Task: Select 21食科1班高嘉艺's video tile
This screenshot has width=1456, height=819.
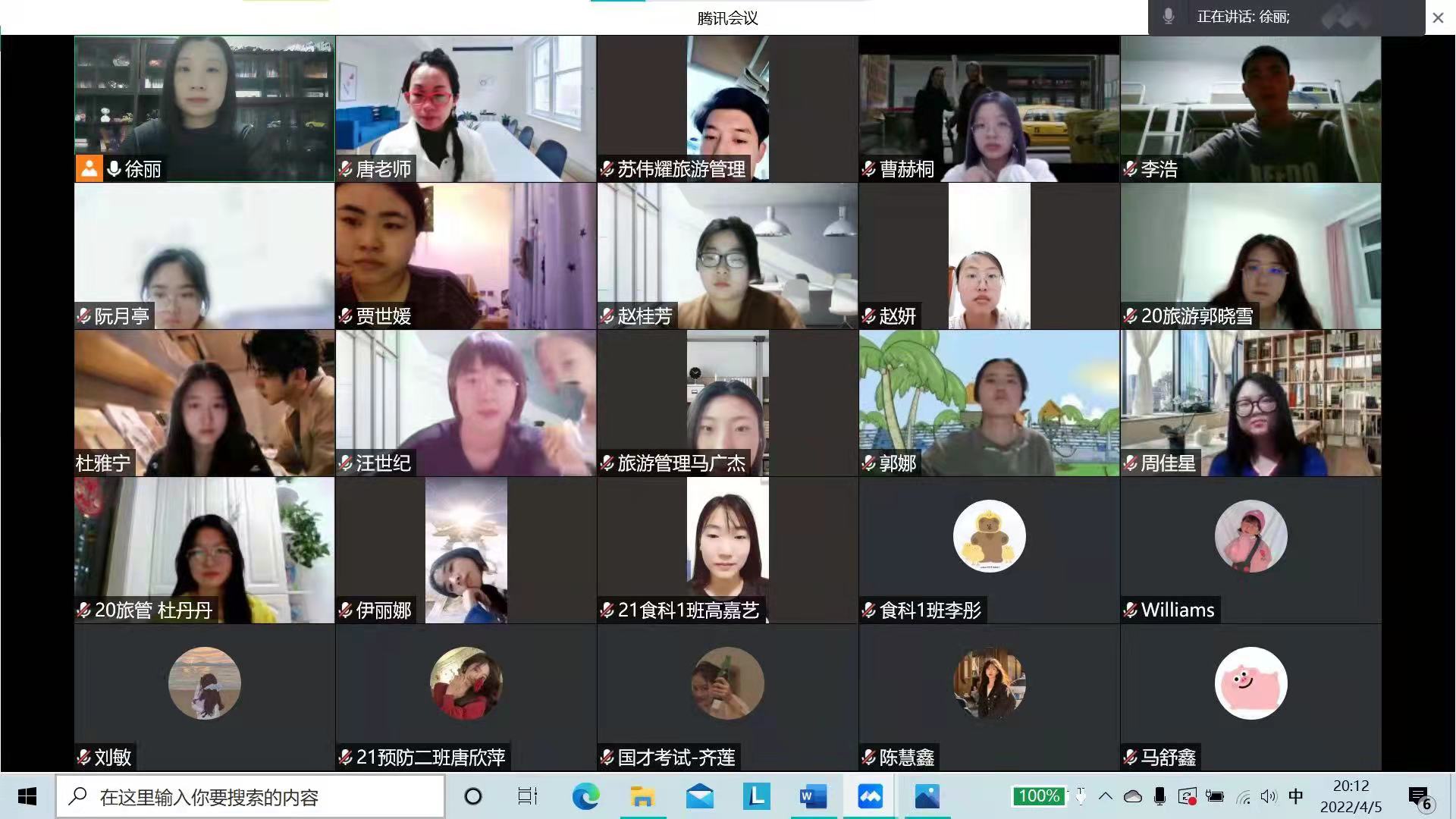Action: point(727,550)
